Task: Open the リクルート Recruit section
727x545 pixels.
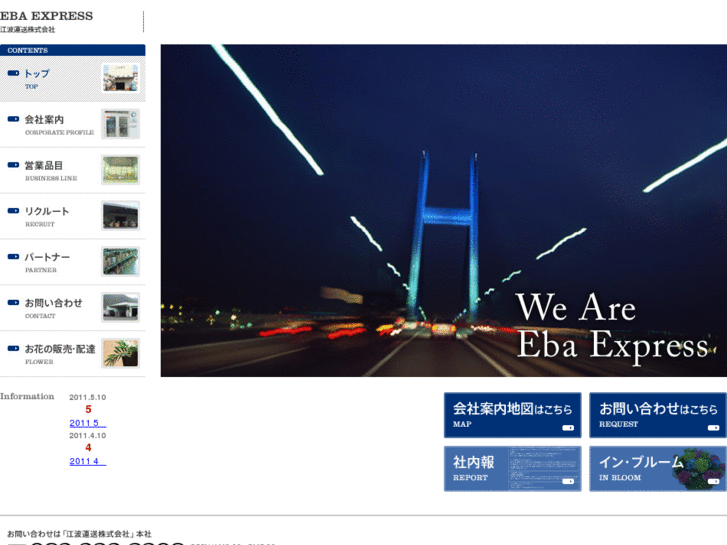Action: pyautogui.click(x=72, y=217)
